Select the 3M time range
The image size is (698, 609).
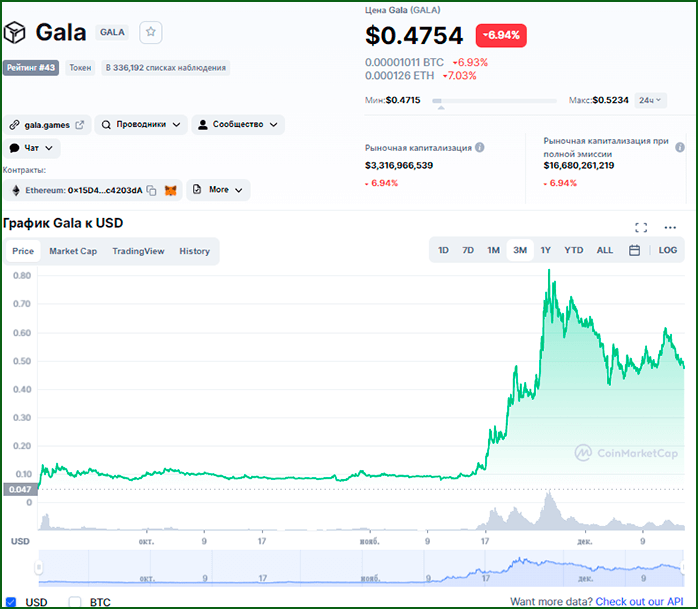click(520, 250)
